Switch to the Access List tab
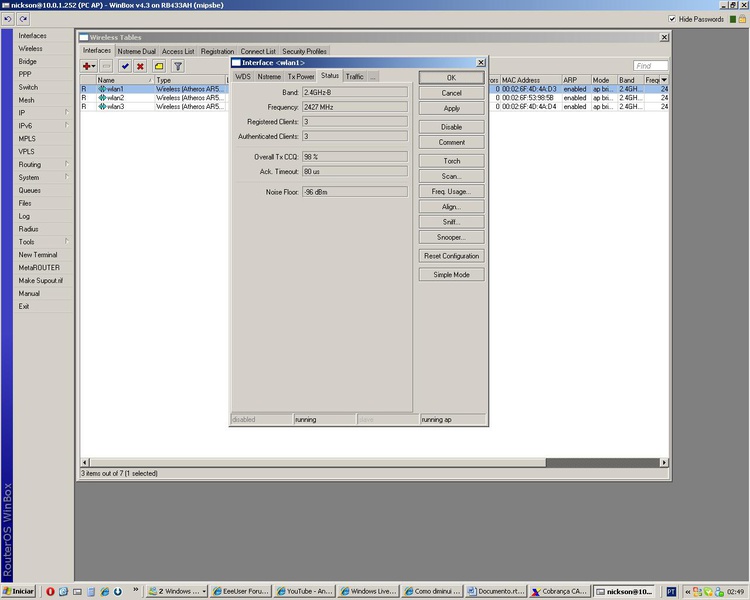750x600 pixels. [x=178, y=51]
